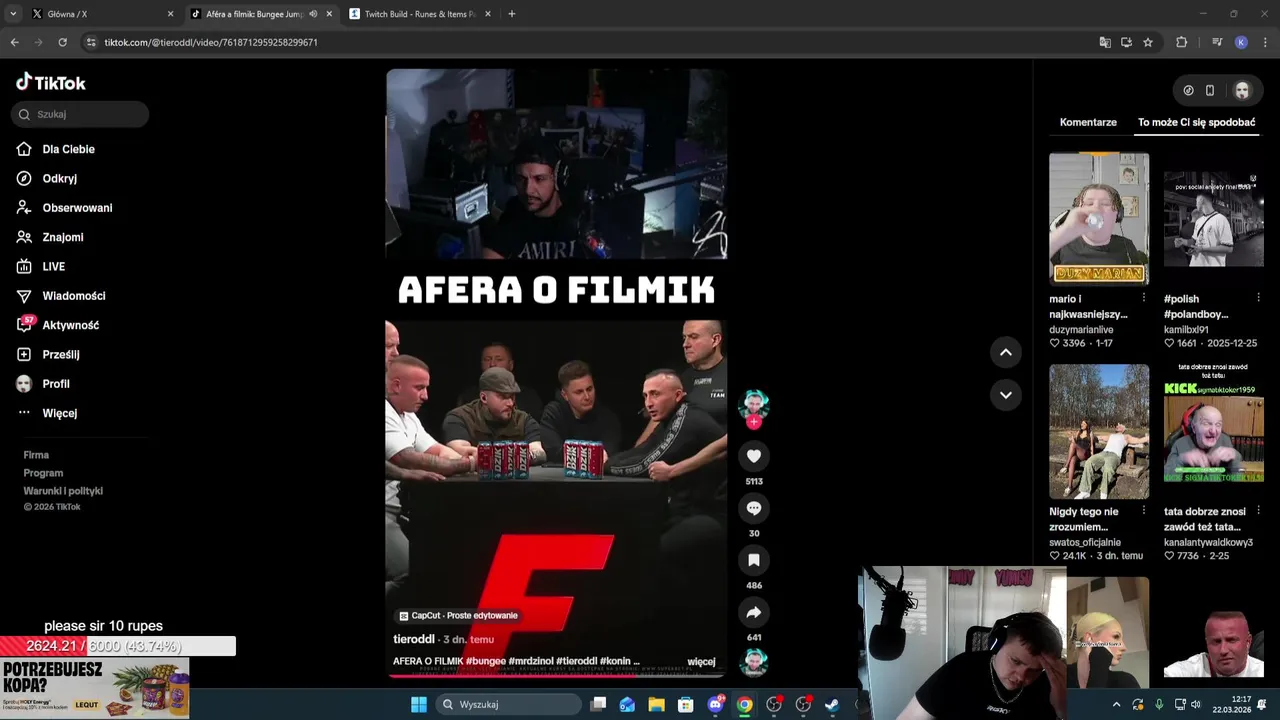This screenshot has width=1280, height=720.
Task: Open Chrome media controls icon
Action: point(1217,42)
